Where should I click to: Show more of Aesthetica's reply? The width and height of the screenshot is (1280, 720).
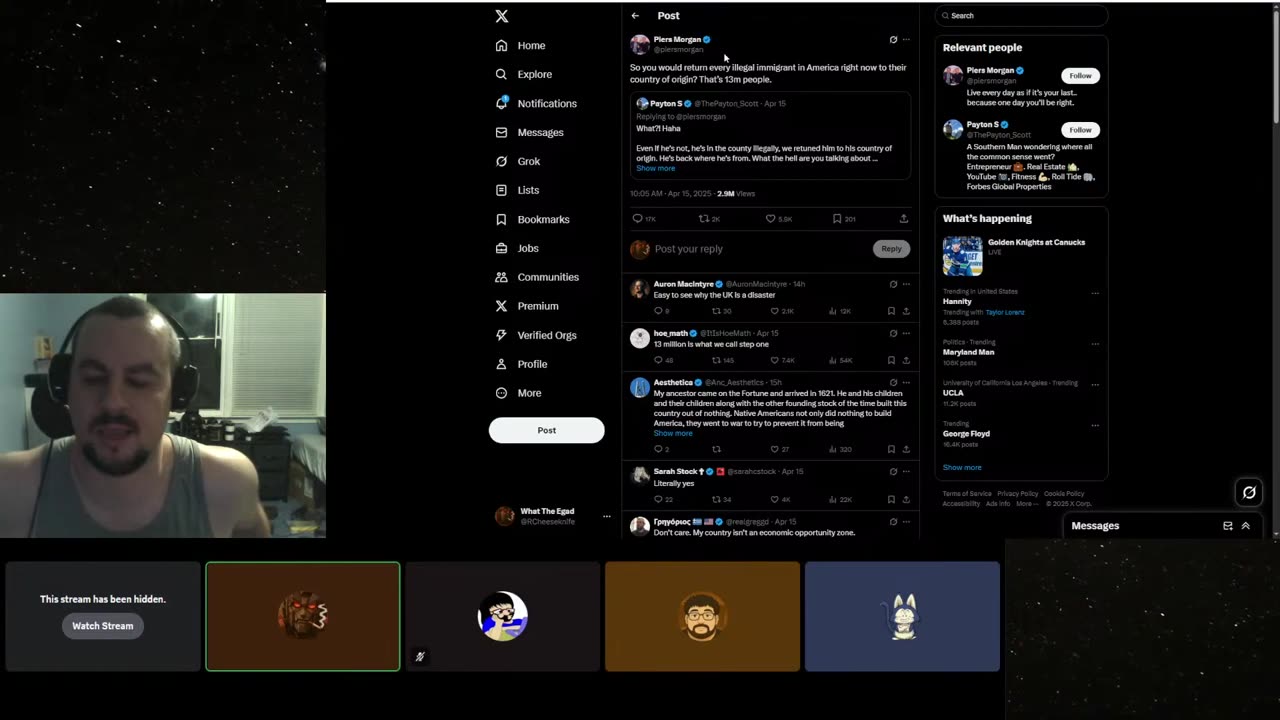[673, 433]
